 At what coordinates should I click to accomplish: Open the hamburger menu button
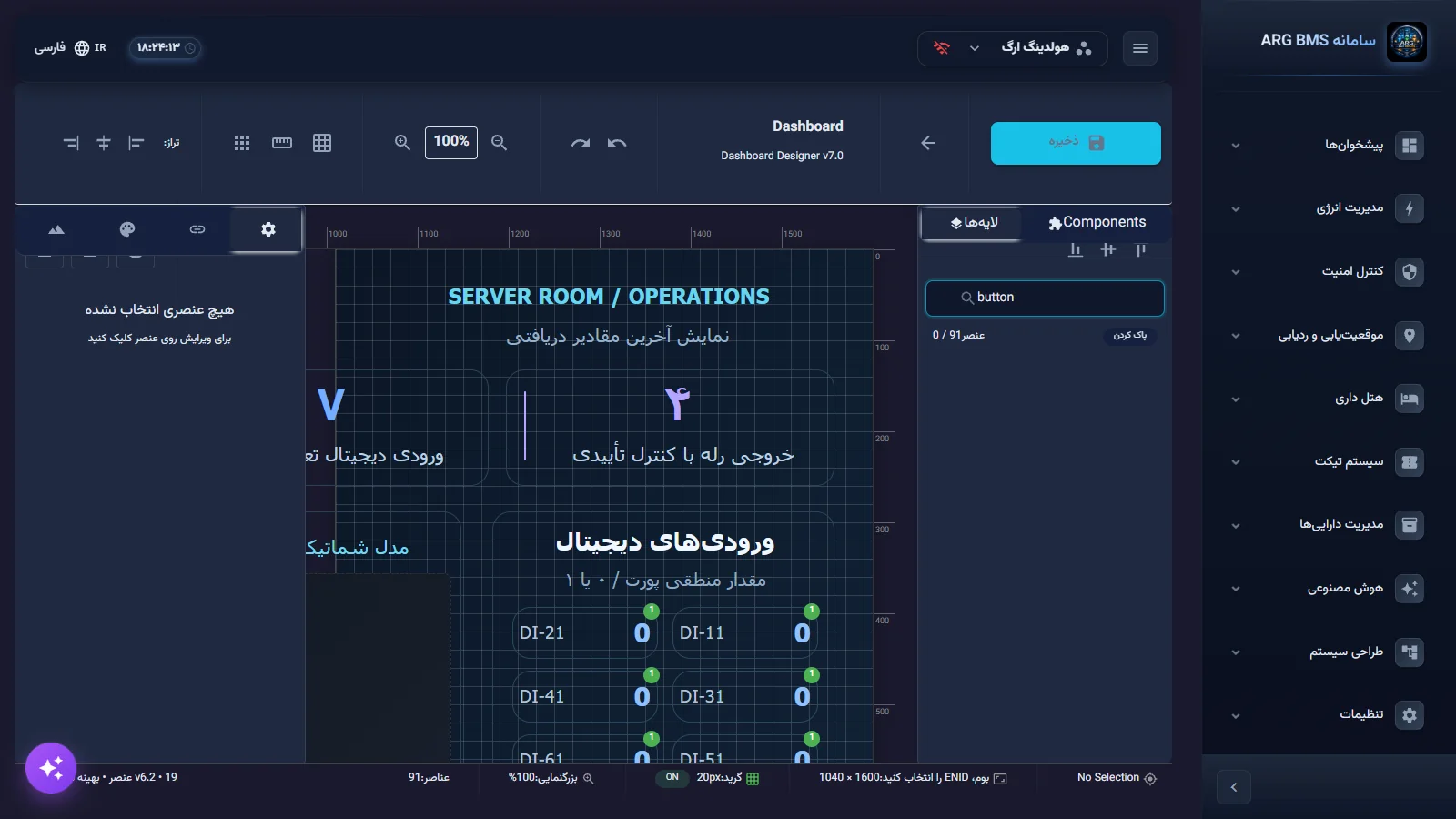[1140, 48]
